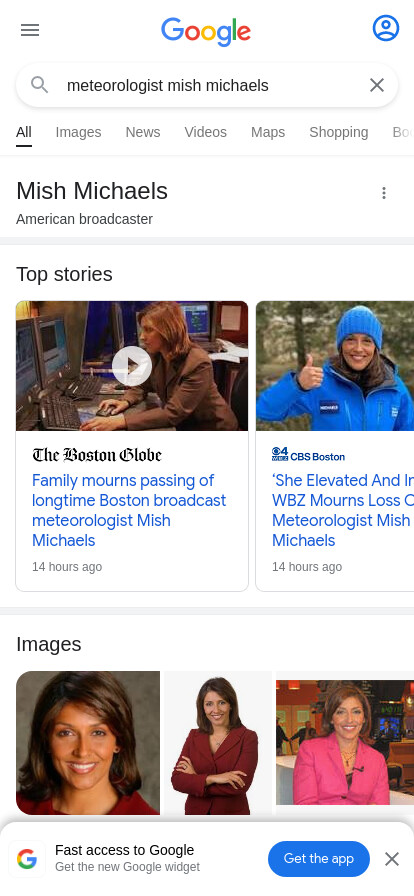Open three-dot options for Mish Michaels
414x896 pixels.
[x=384, y=193]
